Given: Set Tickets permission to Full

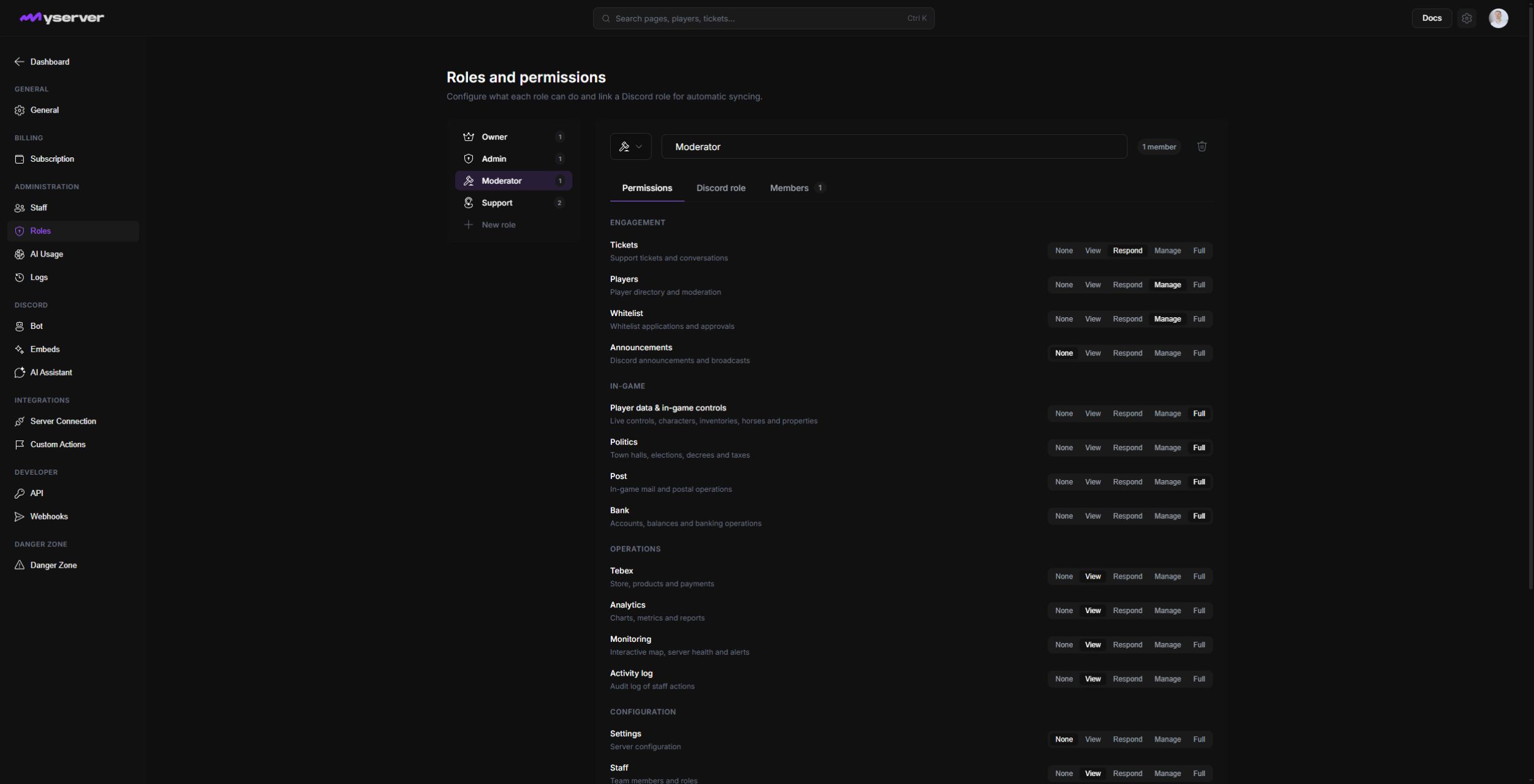Looking at the screenshot, I should tap(1199, 251).
